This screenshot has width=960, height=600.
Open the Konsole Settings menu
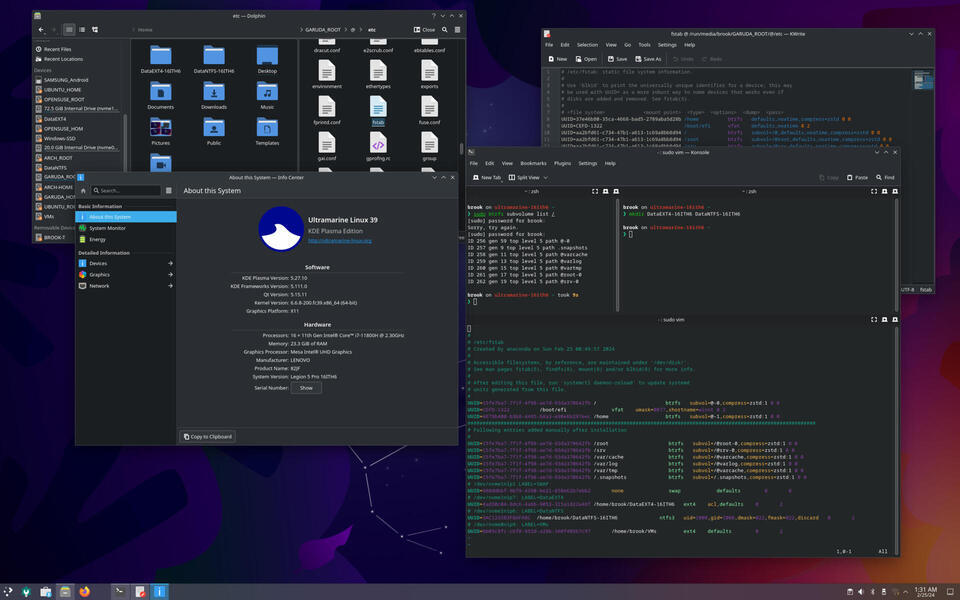click(588, 163)
